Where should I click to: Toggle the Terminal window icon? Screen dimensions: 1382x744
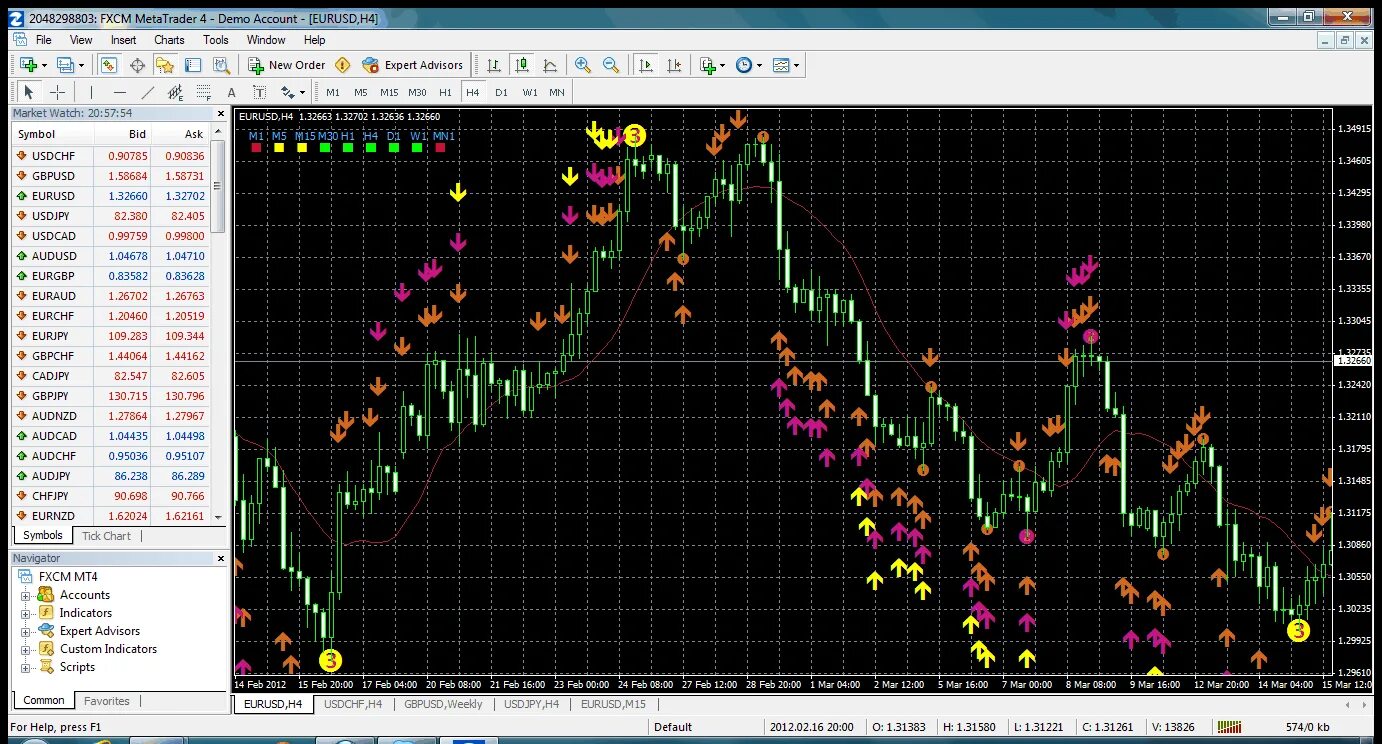[x=193, y=65]
